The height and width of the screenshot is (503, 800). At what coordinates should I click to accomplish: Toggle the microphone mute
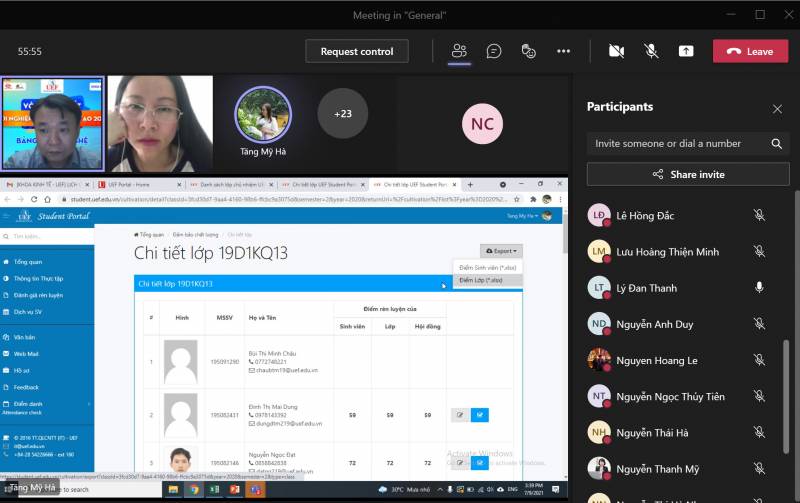[651, 51]
